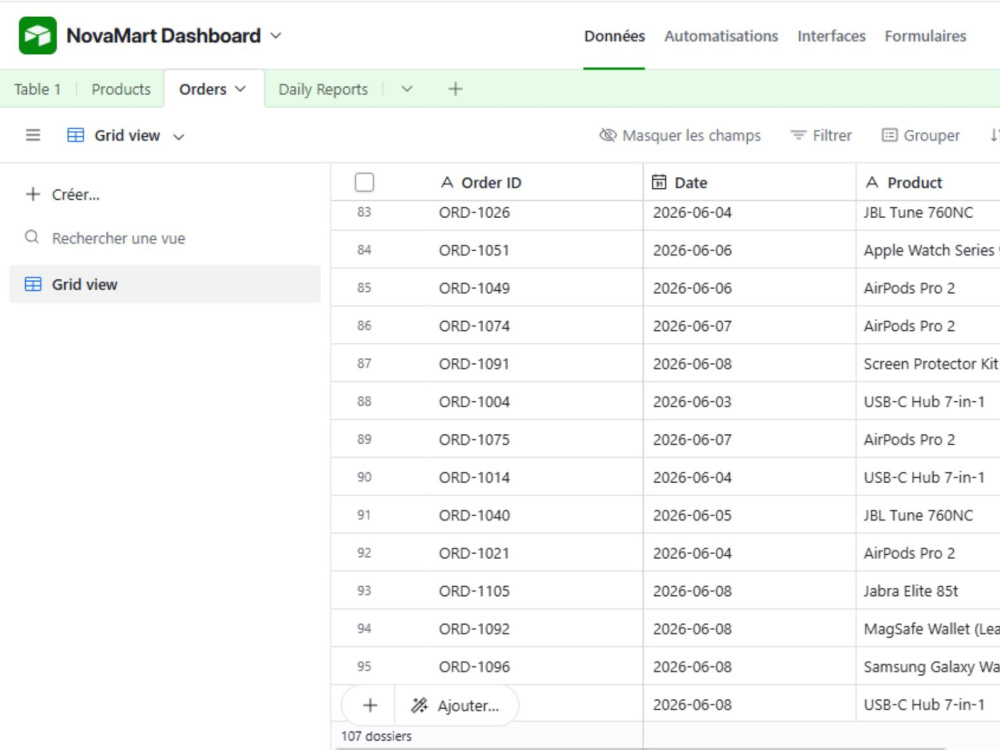
Task: Click the date cell of row 88
Action: pos(749,402)
